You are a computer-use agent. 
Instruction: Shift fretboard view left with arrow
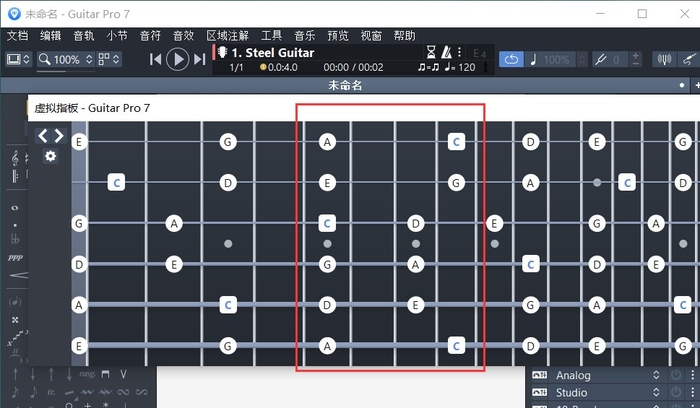click(x=43, y=136)
